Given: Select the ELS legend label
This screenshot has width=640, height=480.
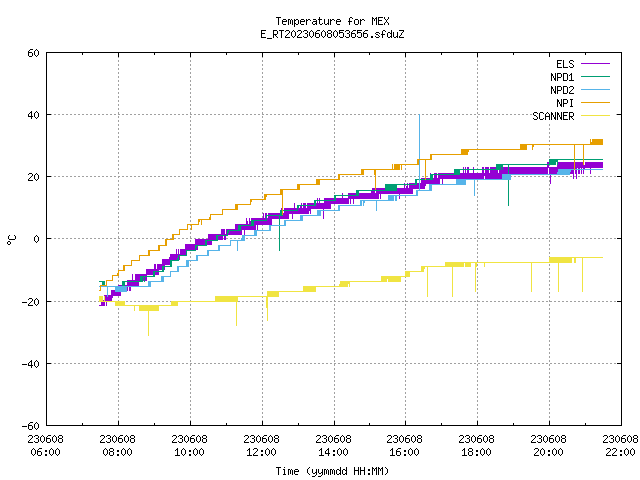Looking at the screenshot, I should point(565,64).
